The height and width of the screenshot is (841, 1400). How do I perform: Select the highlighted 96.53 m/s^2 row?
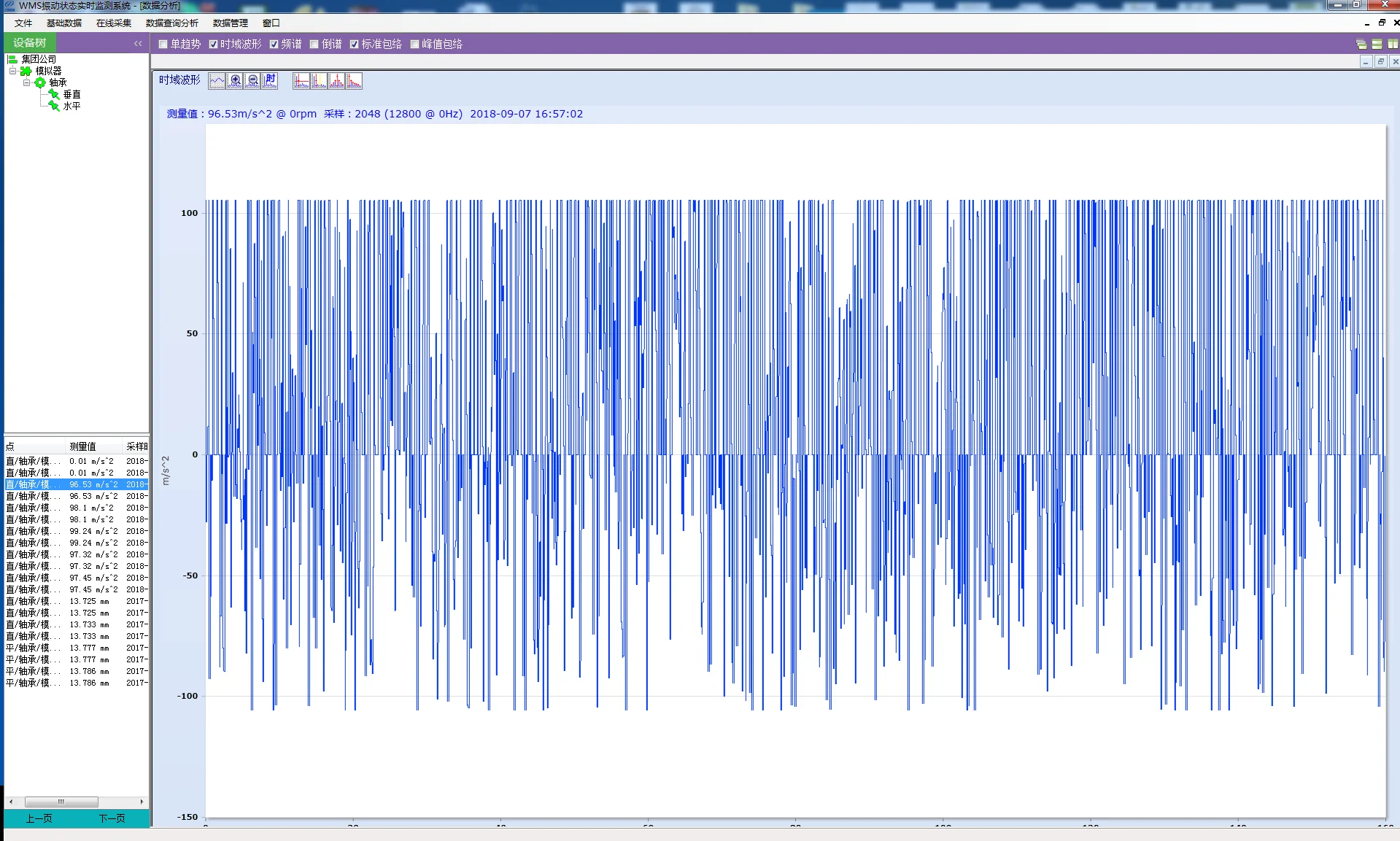pyautogui.click(x=77, y=484)
